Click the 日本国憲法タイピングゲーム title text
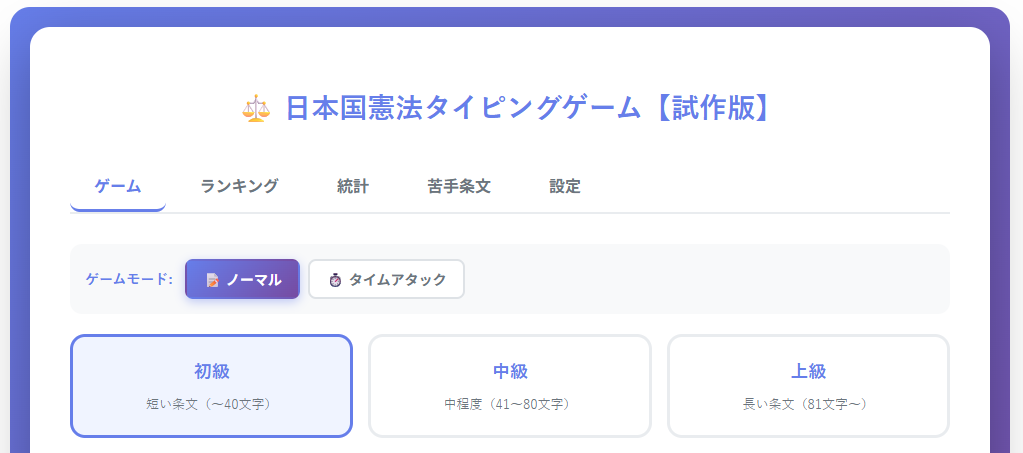This screenshot has width=1023, height=453. click(x=463, y=108)
